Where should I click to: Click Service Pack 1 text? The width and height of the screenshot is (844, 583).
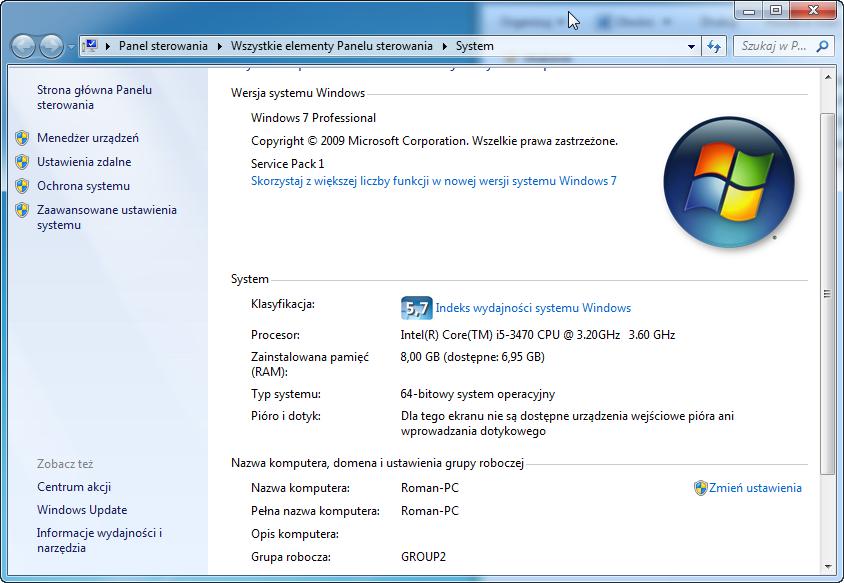[287, 164]
